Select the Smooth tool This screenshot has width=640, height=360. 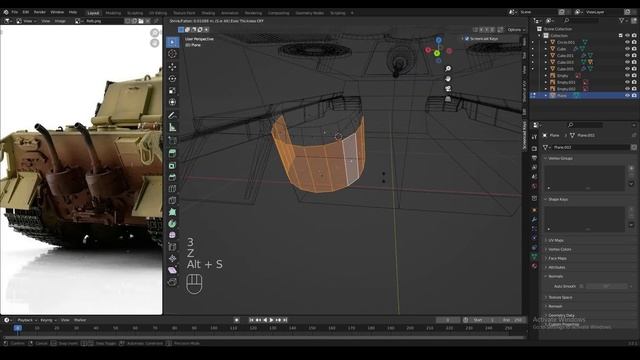tap(172, 236)
